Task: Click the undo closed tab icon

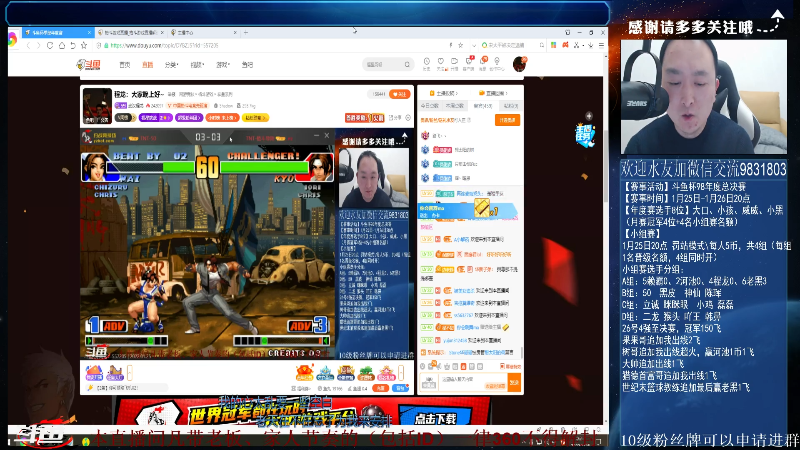Action: pos(73,45)
